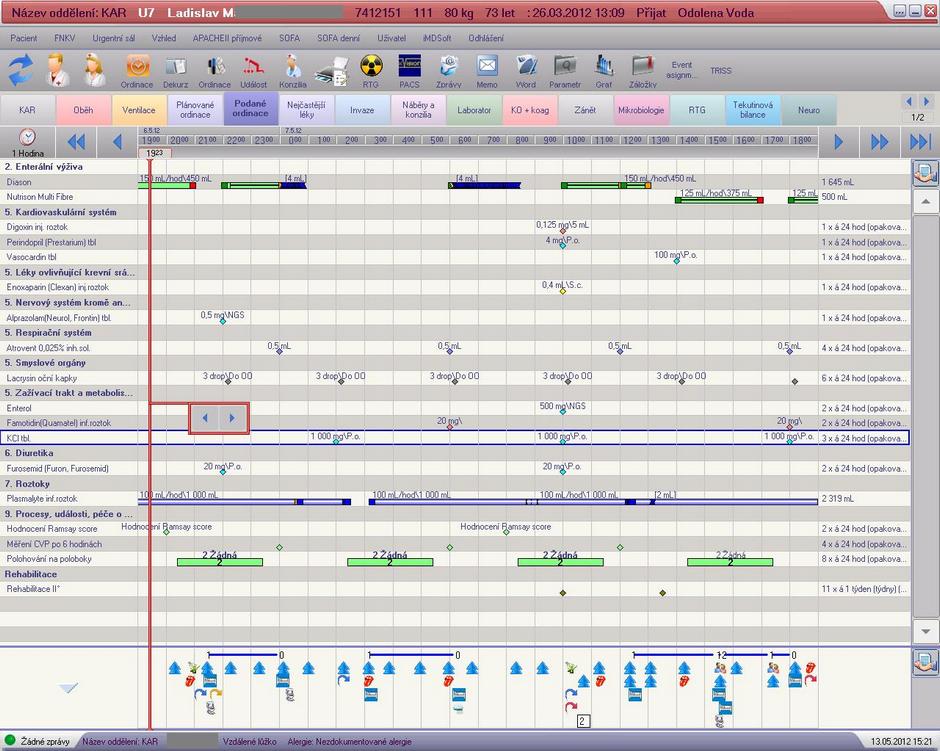Image resolution: width=940 pixels, height=751 pixels.
Task: Jump to timeline end with last arrow
Action: click(920, 141)
